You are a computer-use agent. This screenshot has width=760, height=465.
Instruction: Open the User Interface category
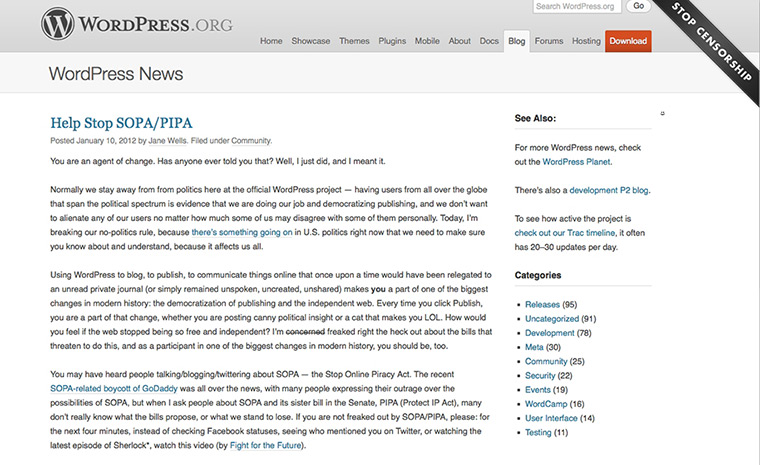click(x=551, y=418)
